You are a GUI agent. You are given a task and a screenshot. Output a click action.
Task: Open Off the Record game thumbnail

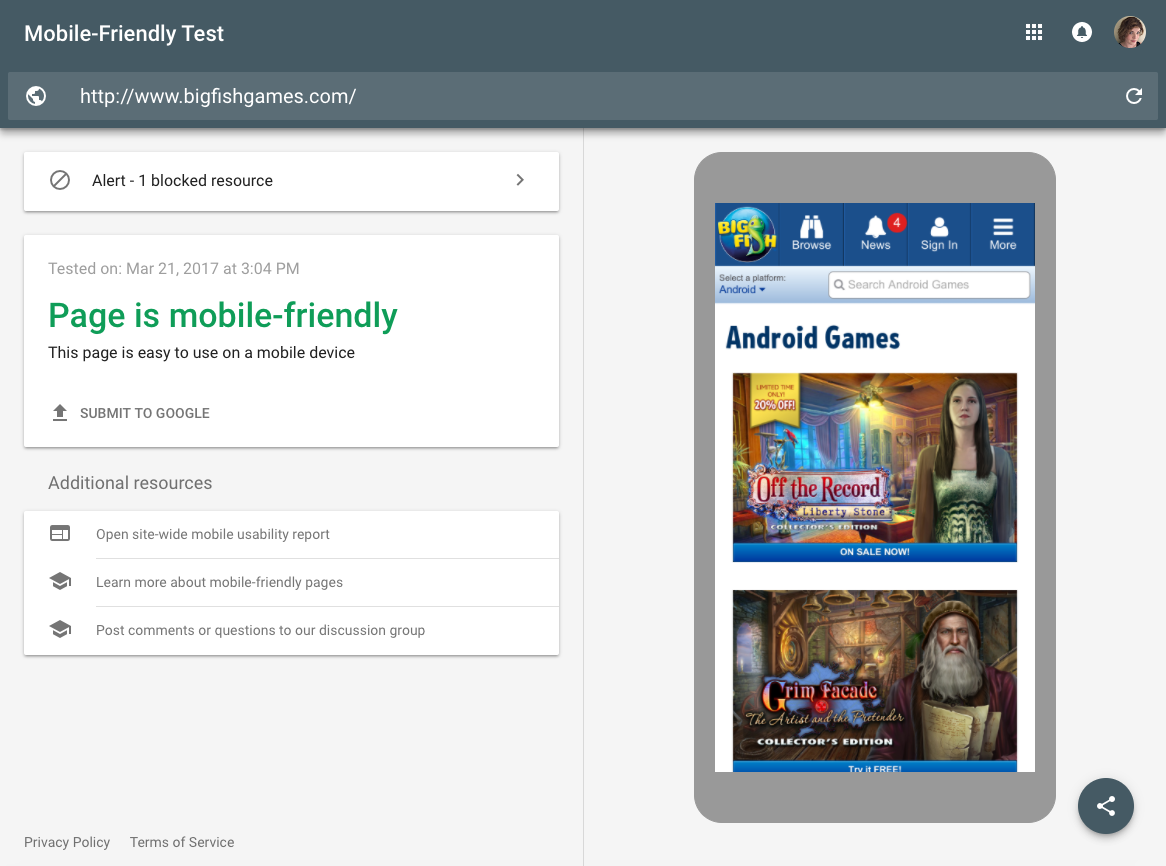click(874, 467)
